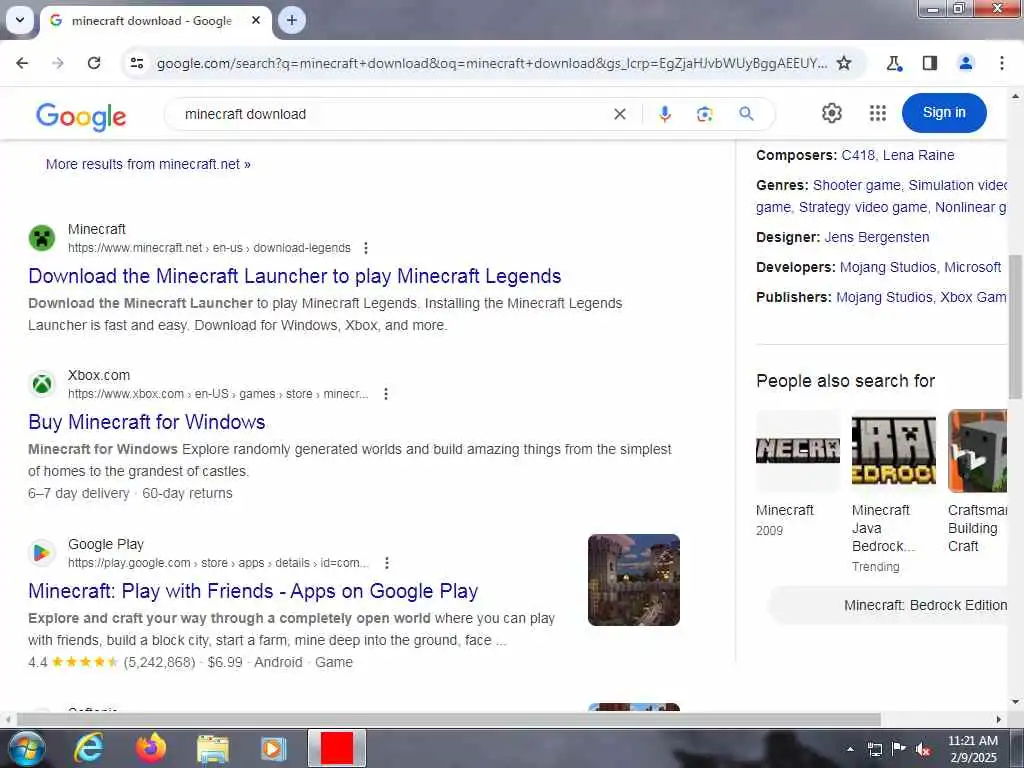Go back to the previous page
Screen dimensions: 1024x768
[22, 63]
